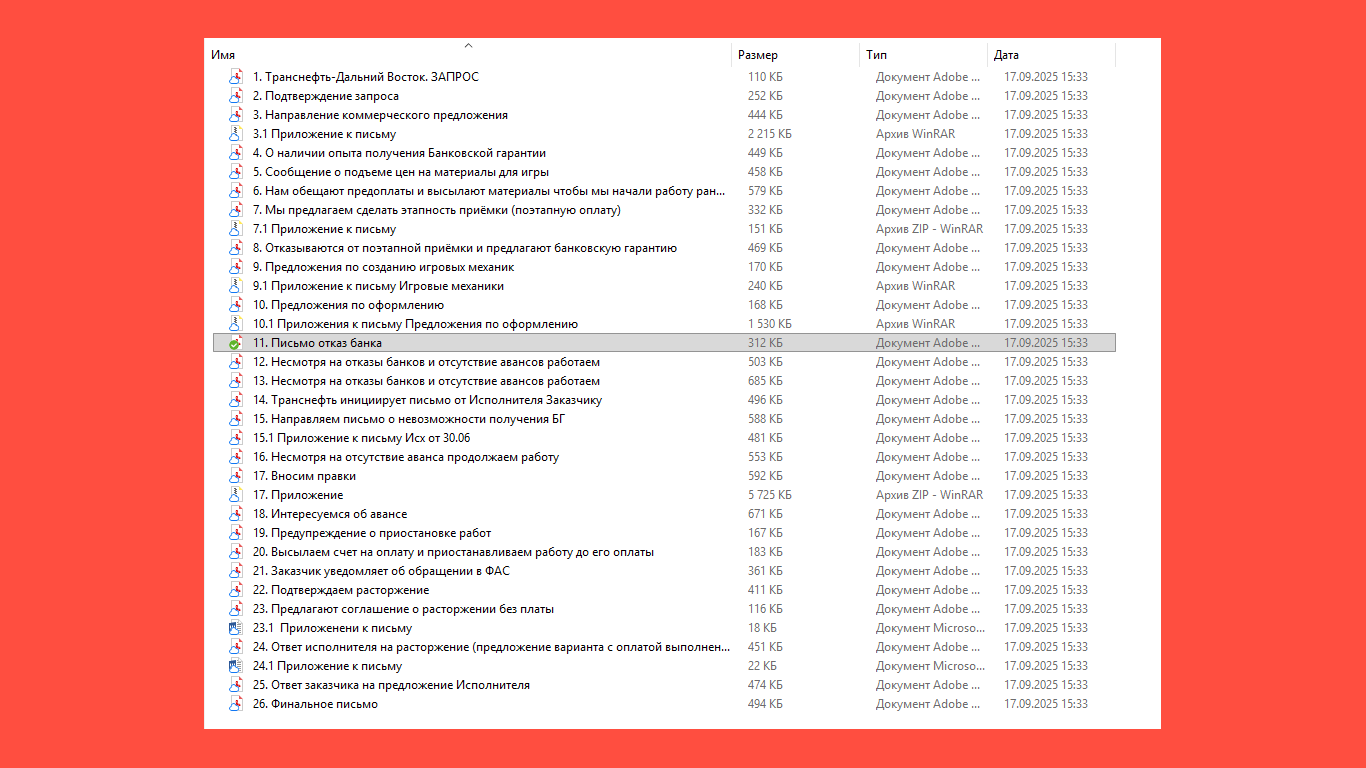Click the PDF icon of "14. Транснефть инициирует письмо"
This screenshot has height=768, width=1366.
[x=235, y=400]
